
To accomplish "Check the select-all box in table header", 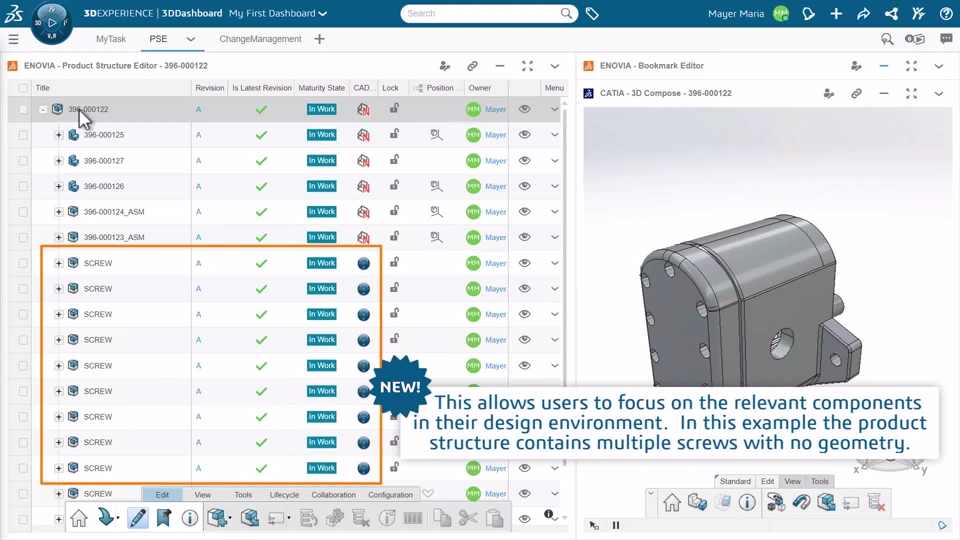I will tap(23, 88).
